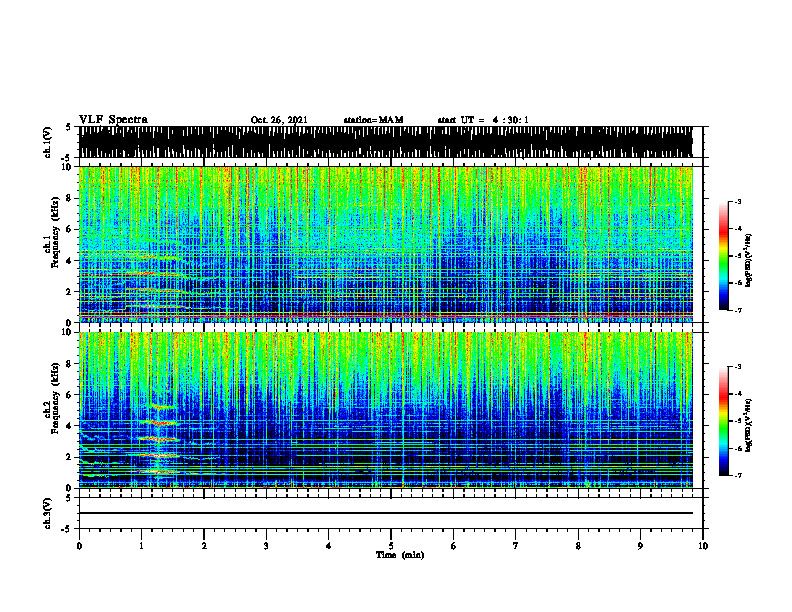The image size is (792, 612).
Task: Click the "9" tick on the Time axis
Action: click(x=640, y=546)
